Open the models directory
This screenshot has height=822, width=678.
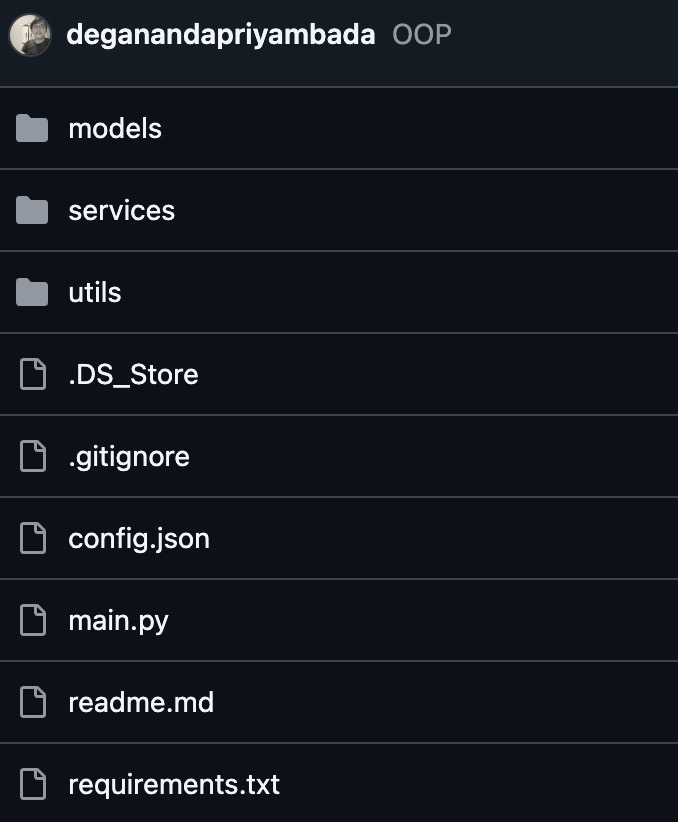pos(115,128)
